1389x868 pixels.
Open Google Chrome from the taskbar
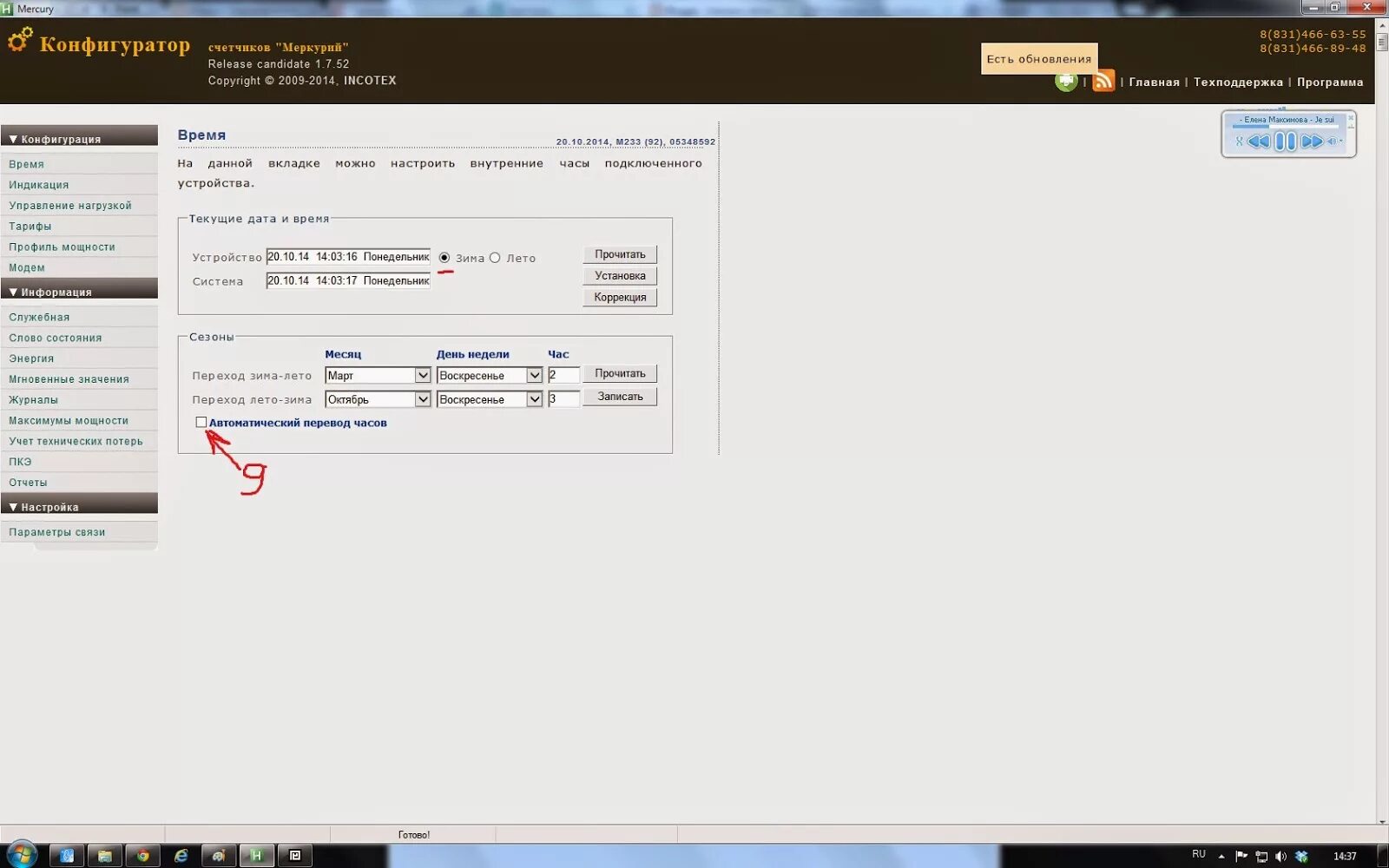click(x=142, y=856)
